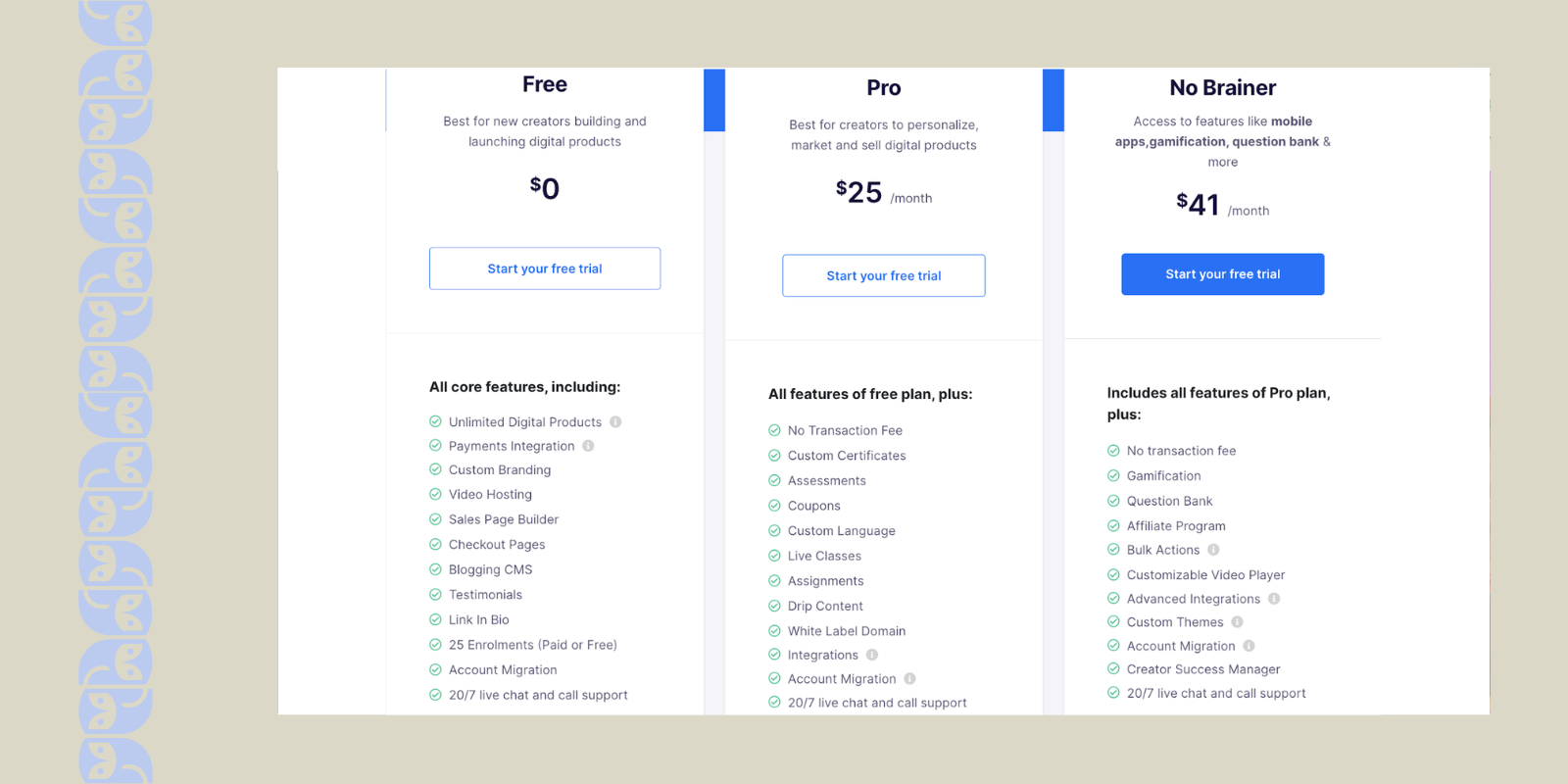Open the info tooltip beside Payments Integration
Image resolution: width=1568 pixels, height=784 pixels.
[x=588, y=446]
